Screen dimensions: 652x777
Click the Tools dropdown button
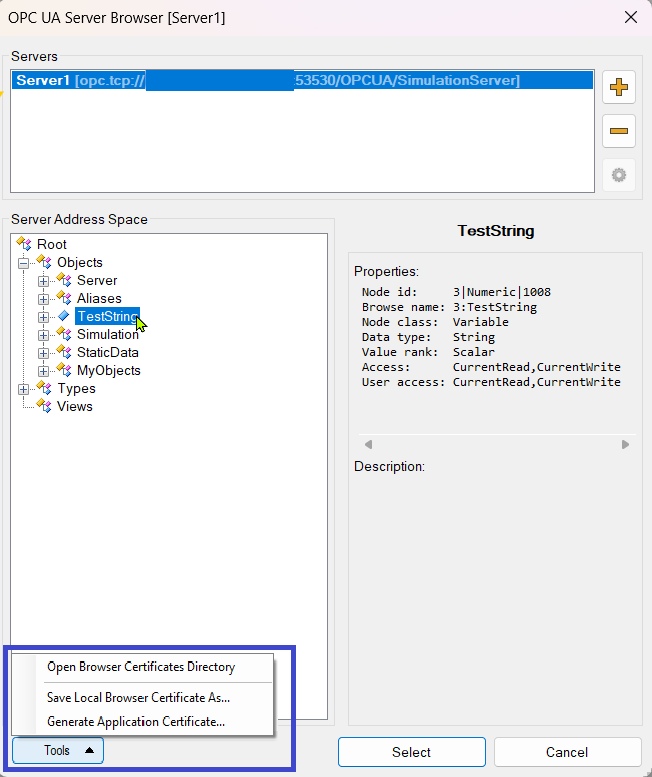58,750
